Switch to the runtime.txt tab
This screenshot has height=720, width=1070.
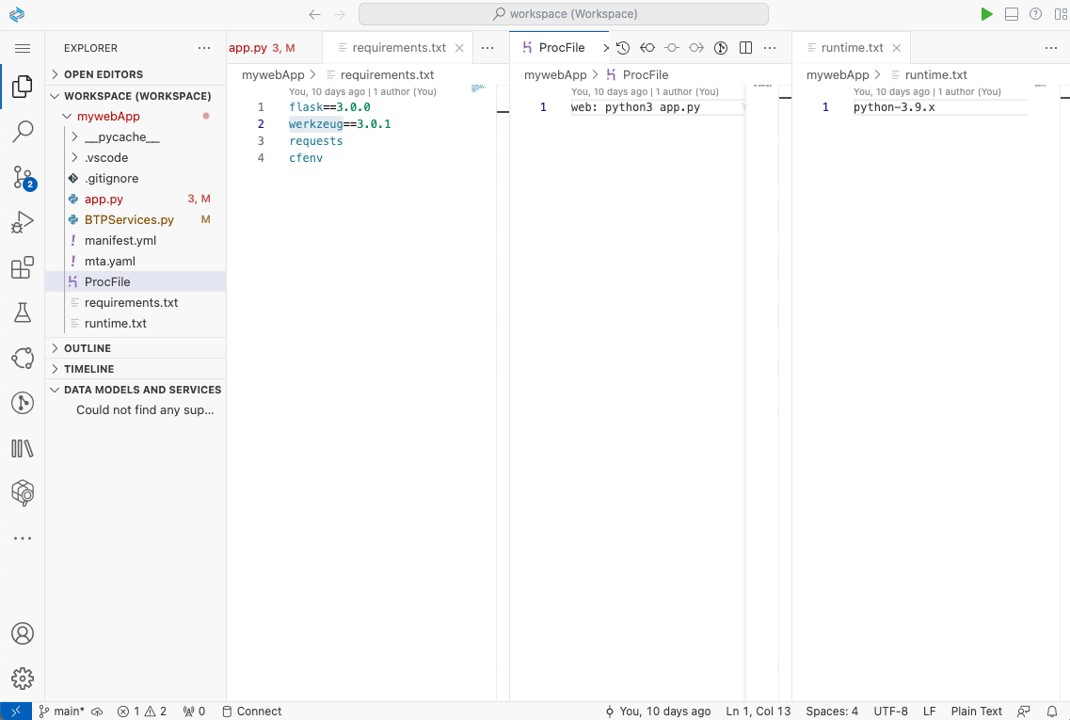pos(851,47)
